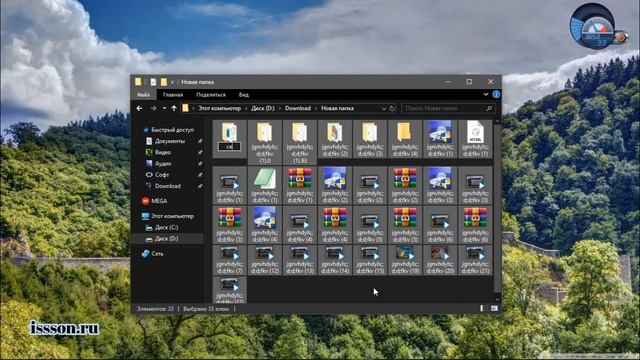
Task: Select the video thumbnail labeled (19)
Action: [405, 260]
